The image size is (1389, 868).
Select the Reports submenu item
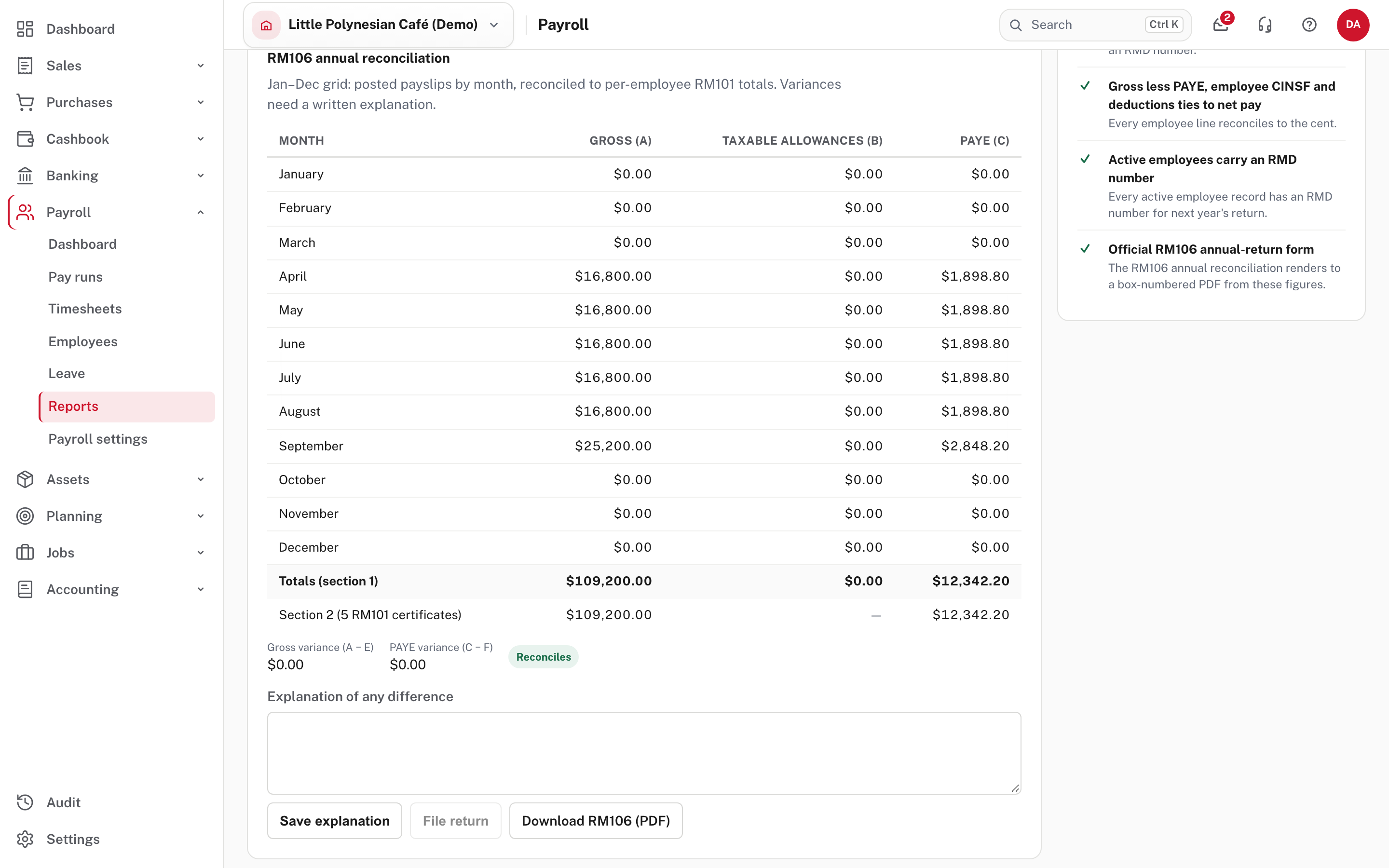(127, 407)
